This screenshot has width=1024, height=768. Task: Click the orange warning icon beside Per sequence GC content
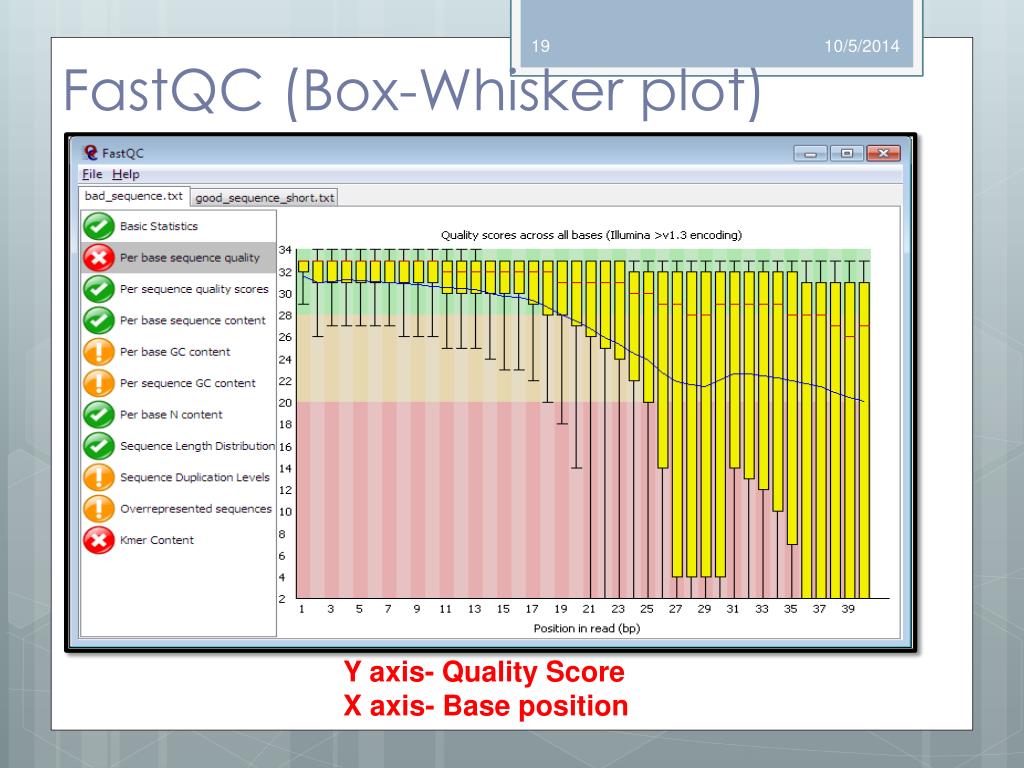point(99,383)
